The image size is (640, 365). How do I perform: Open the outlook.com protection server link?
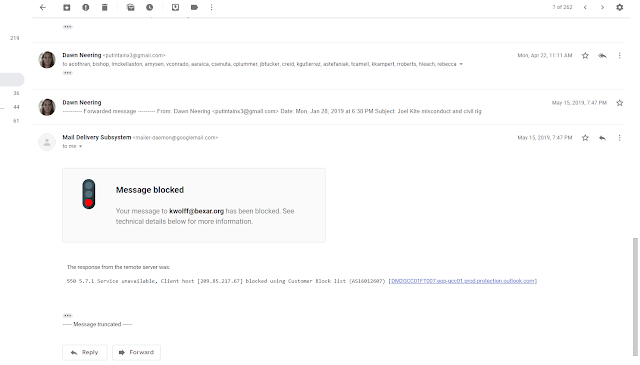[462, 281]
